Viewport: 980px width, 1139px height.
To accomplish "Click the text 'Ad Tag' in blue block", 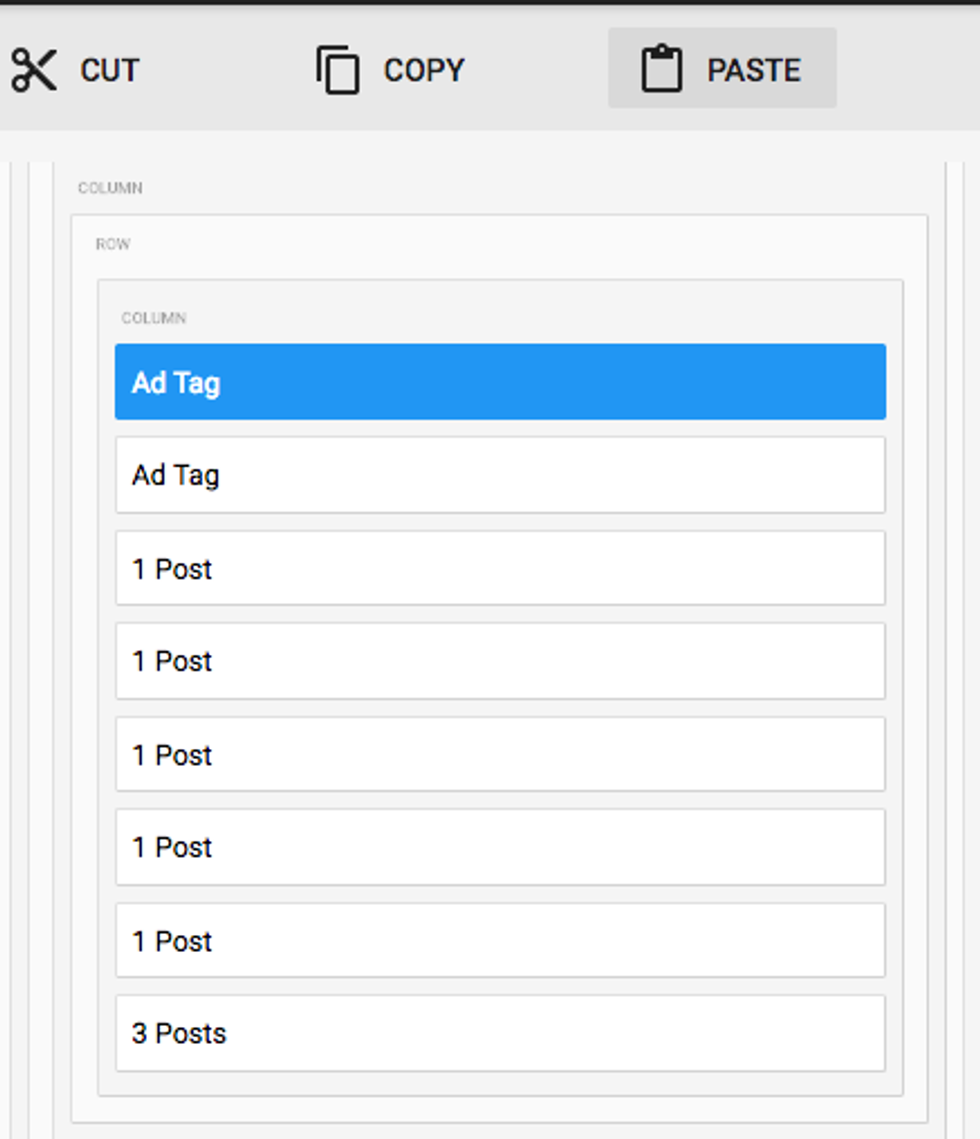I will click(176, 383).
